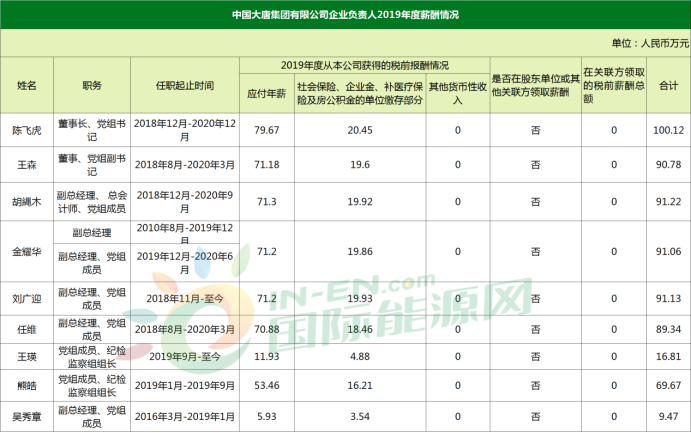
Task: Click the position cell 董事、党组副书记
Action: (x=92, y=165)
